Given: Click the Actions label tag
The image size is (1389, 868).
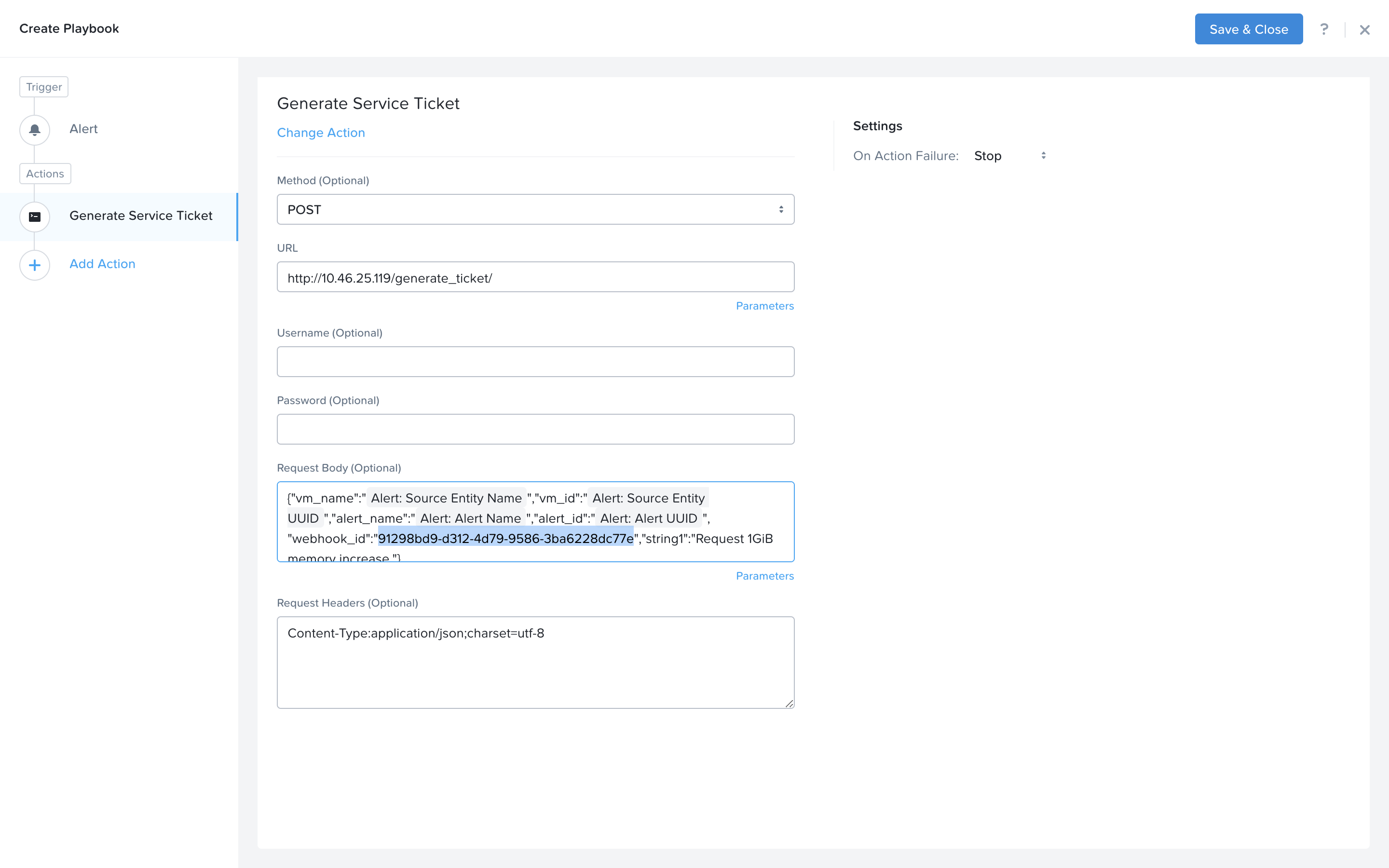Looking at the screenshot, I should (45, 174).
